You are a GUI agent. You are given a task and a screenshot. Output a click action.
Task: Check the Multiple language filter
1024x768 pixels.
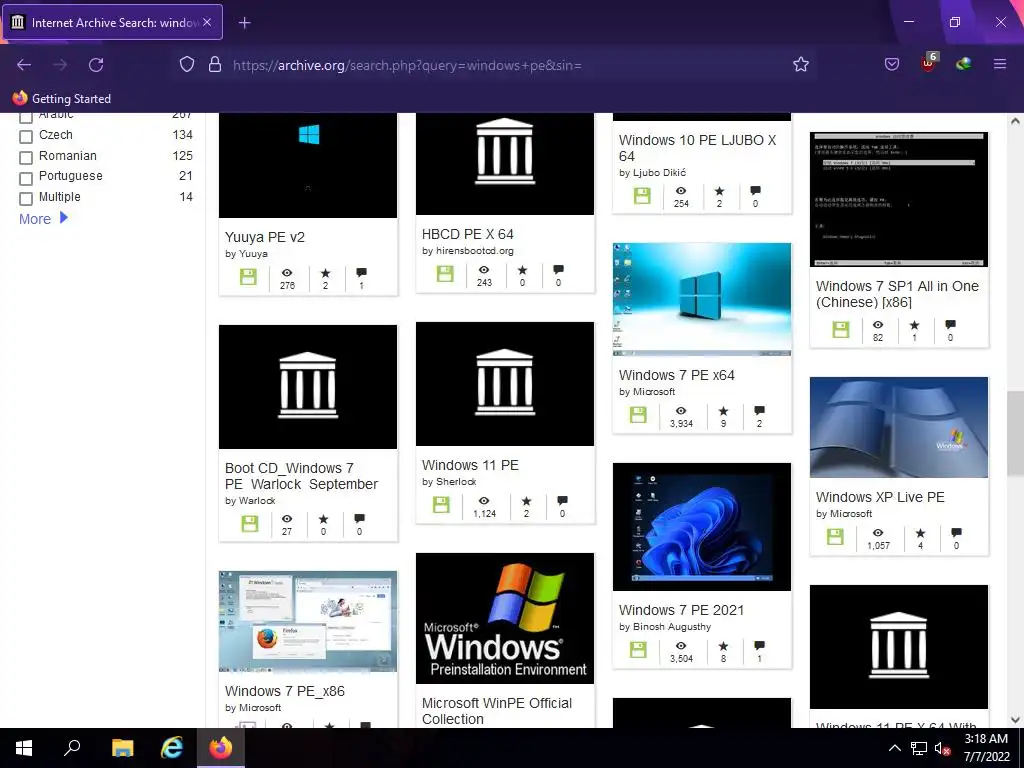[26, 199]
